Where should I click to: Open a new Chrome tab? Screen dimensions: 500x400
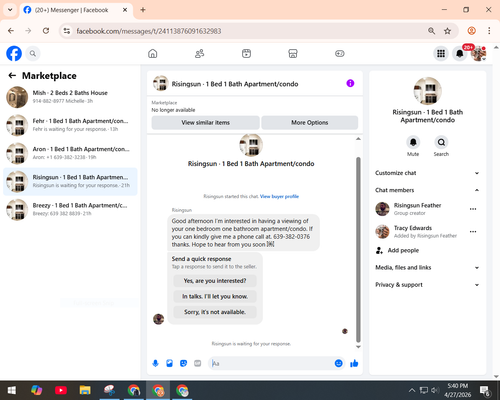point(143,10)
